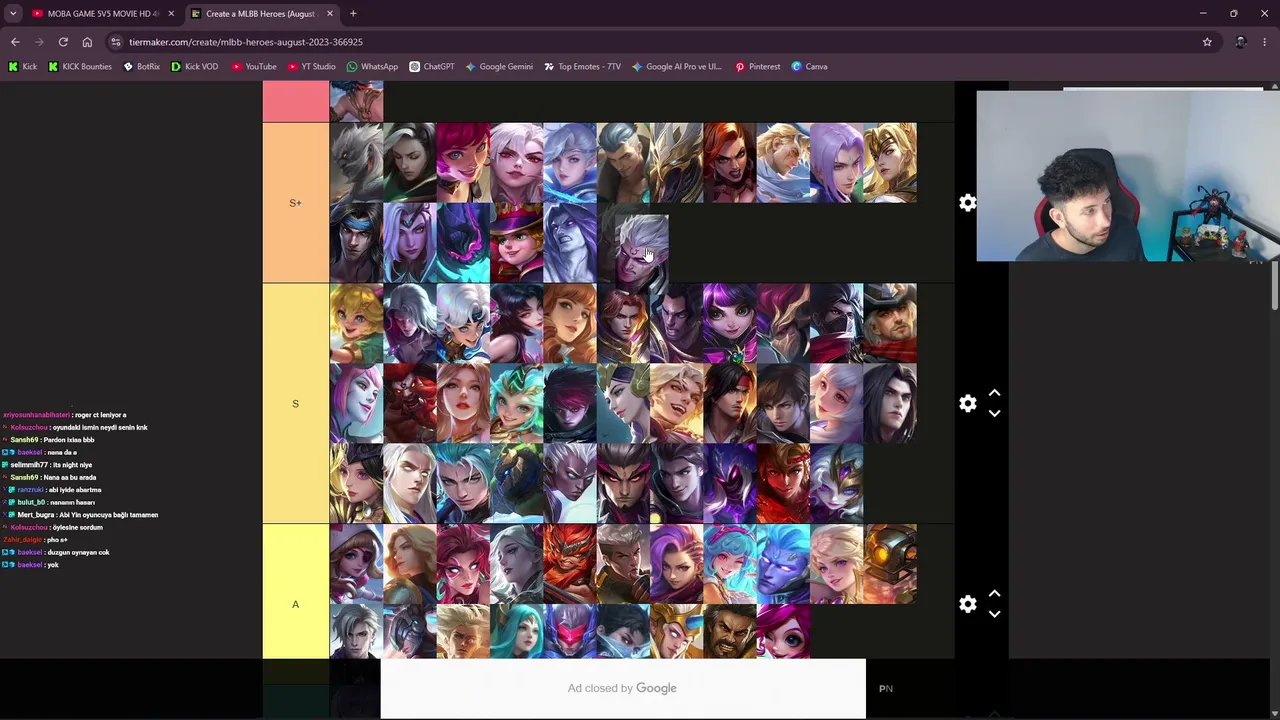Click the orange S+ tier label
1280x720 pixels.
(x=295, y=203)
